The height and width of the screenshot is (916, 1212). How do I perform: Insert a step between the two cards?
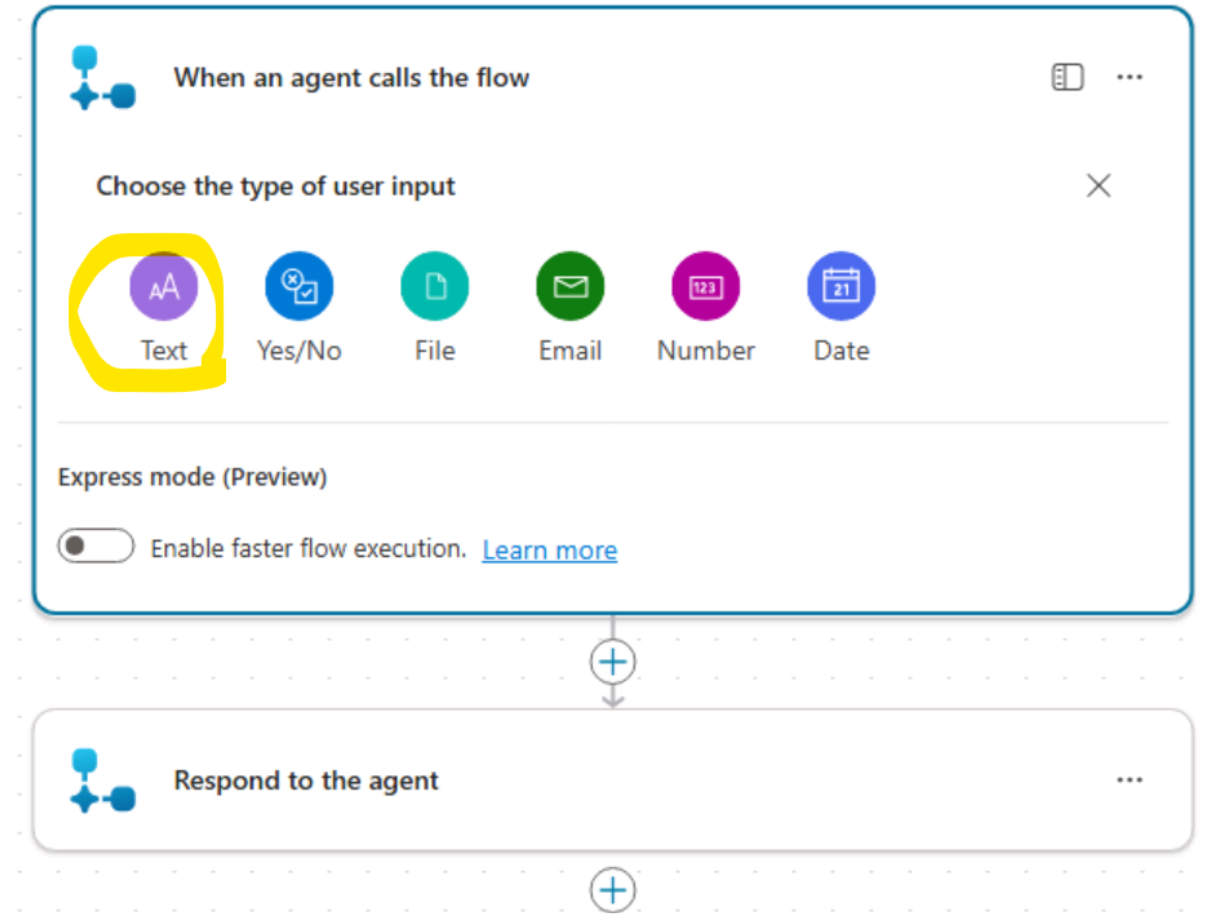pos(613,662)
